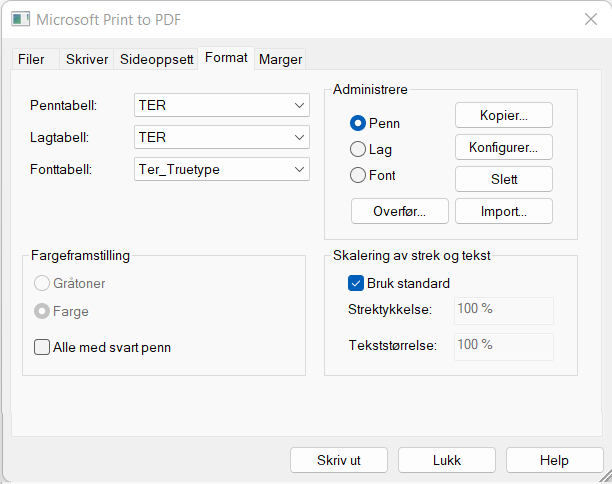Screen dimensions: 612x484
Task: Enable Alle med svart penn checkbox
Action: point(42,347)
